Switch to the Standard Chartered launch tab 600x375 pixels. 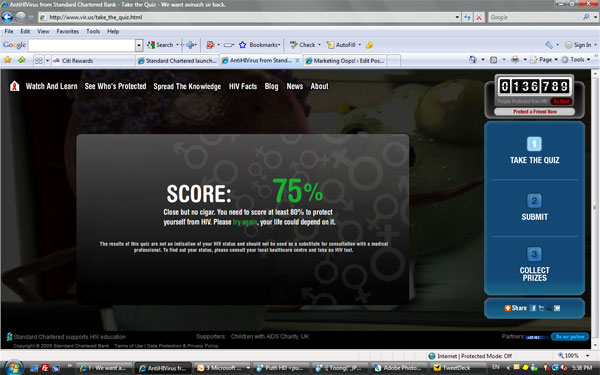(x=177, y=60)
